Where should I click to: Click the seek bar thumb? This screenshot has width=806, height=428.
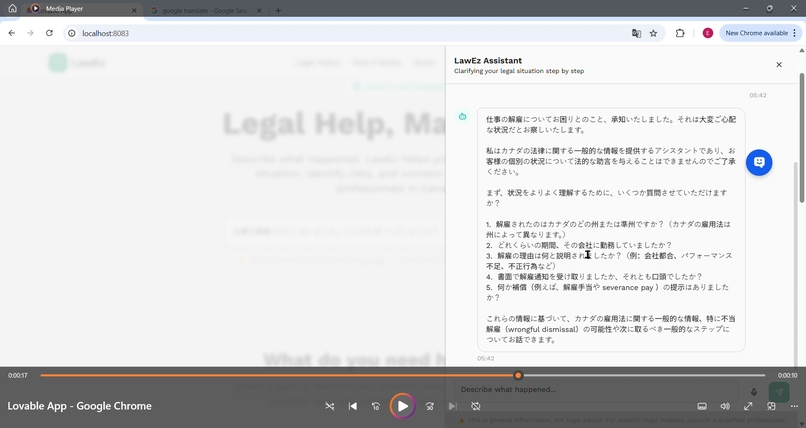(x=518, y=376)
